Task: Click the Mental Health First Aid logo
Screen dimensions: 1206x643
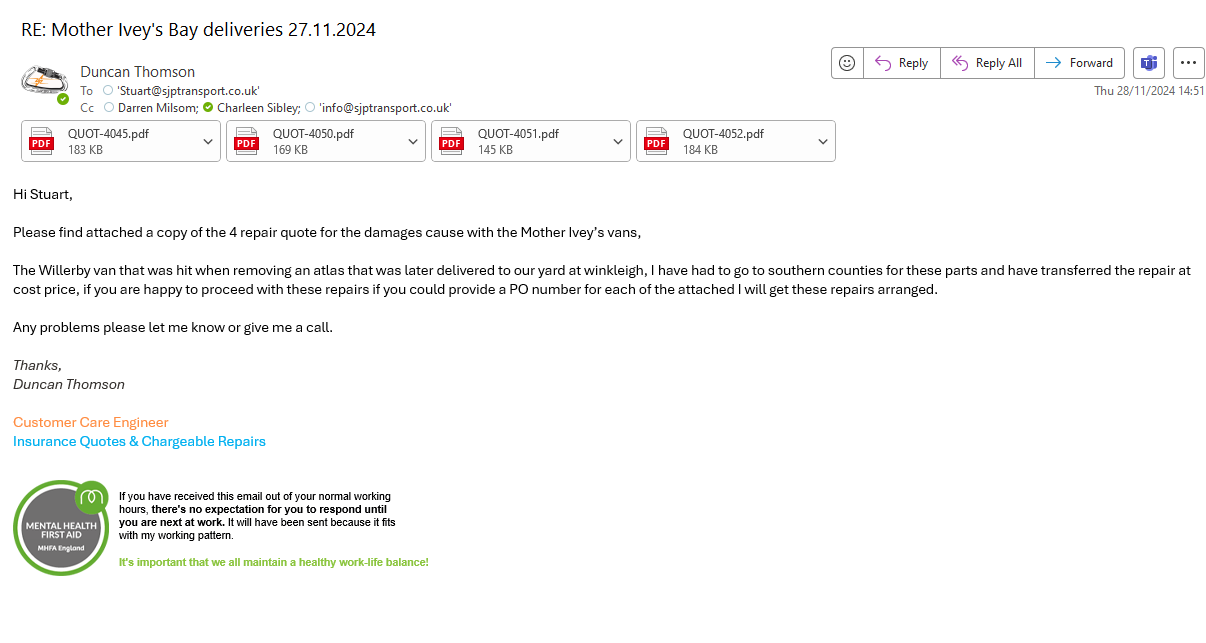Action: coord(61,527)
